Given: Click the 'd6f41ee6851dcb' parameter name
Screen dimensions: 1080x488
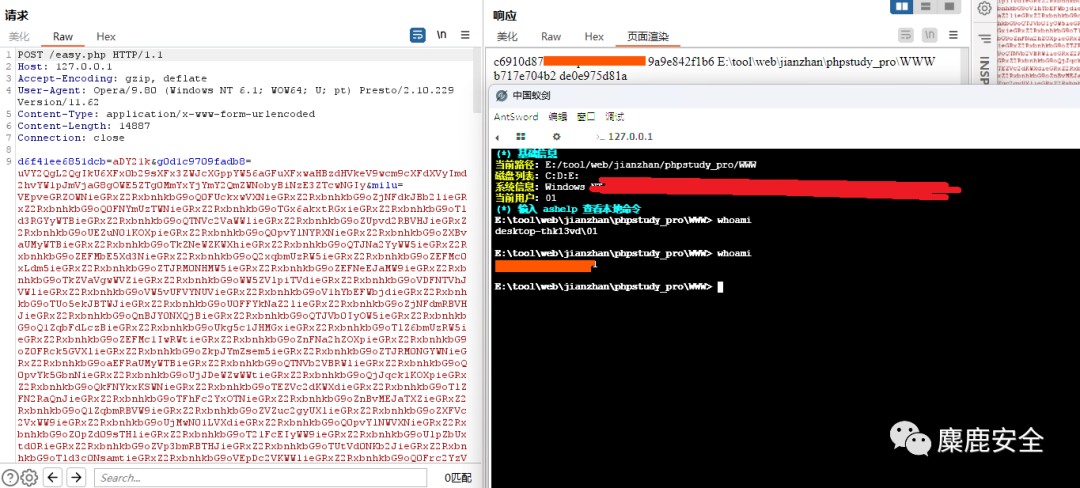Looking at the screenshot, I should click(x=63, y=161).
